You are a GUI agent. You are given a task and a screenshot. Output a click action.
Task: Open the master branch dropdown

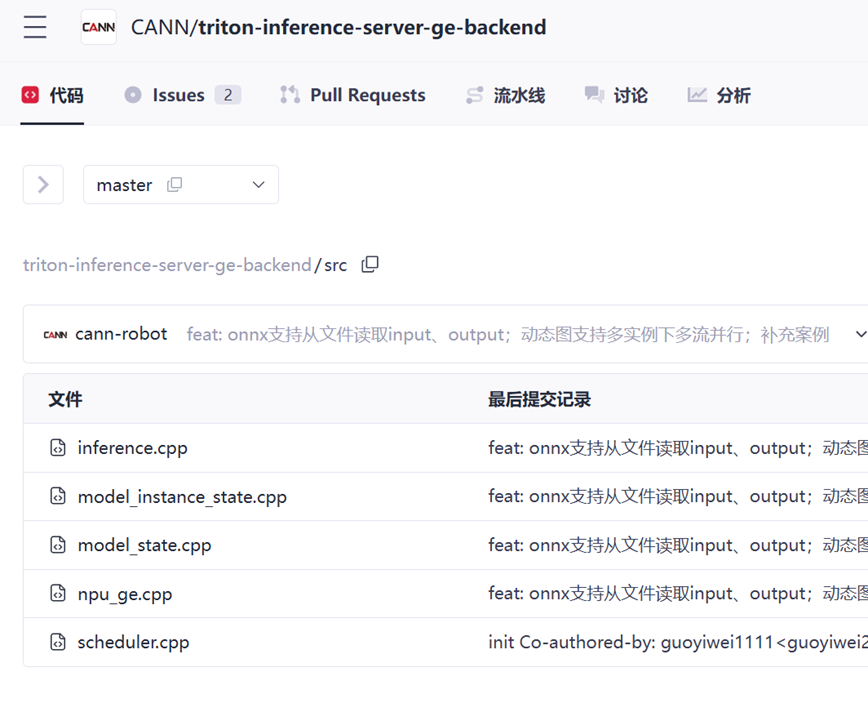(x=257, y=185)
